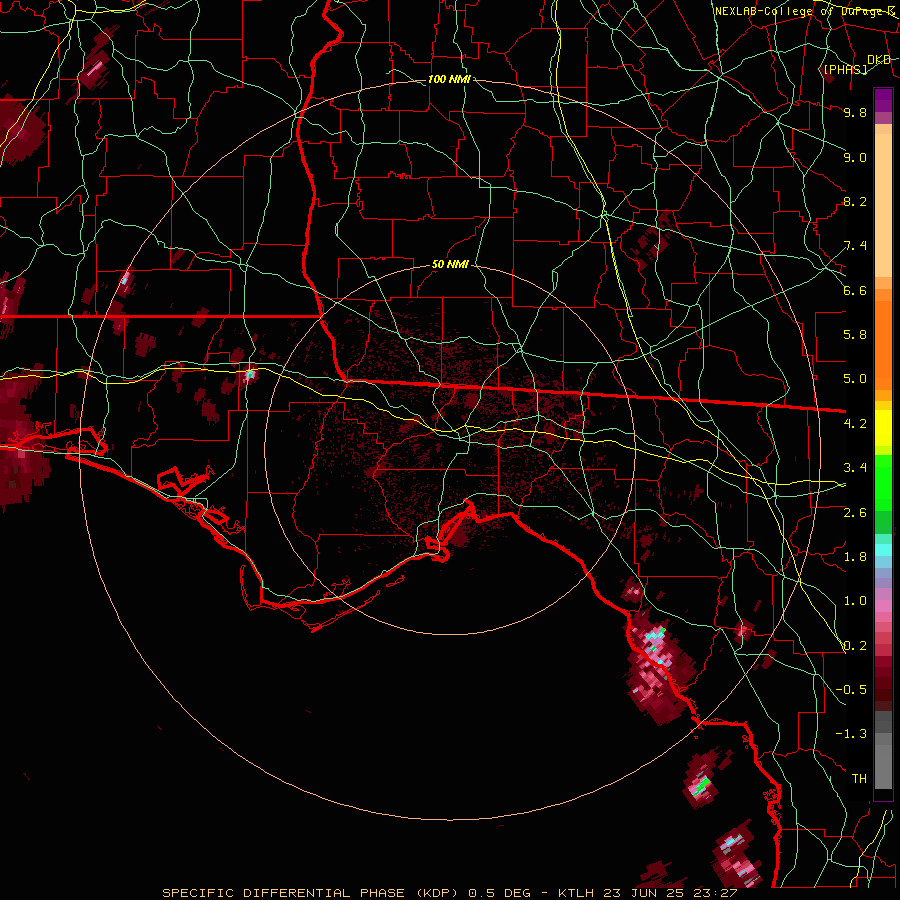Pick the bright green band of the color bar
900x900 pixels.
883,482
